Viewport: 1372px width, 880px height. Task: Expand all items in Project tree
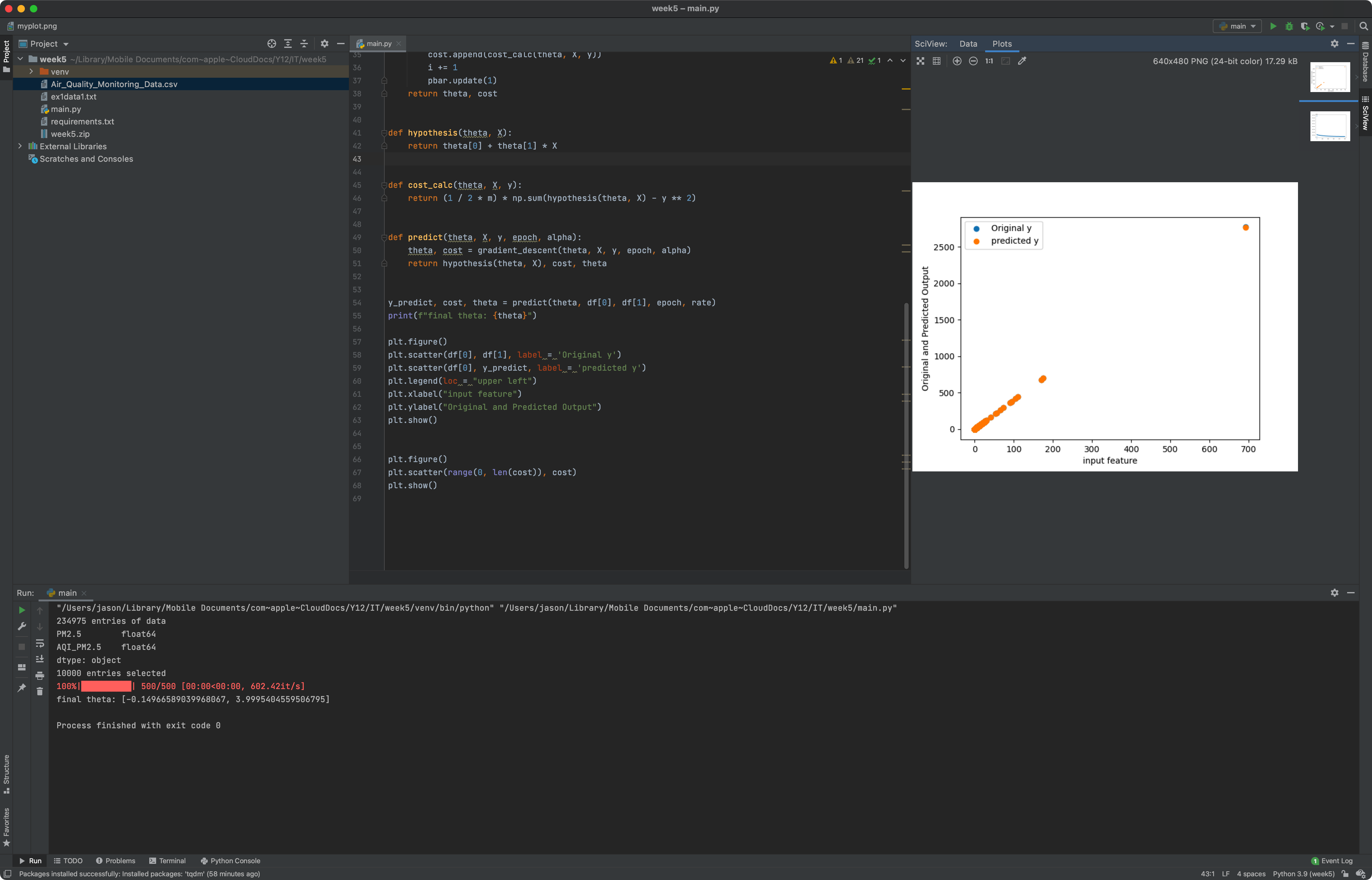pyautogui.click(x=288, y=44)
